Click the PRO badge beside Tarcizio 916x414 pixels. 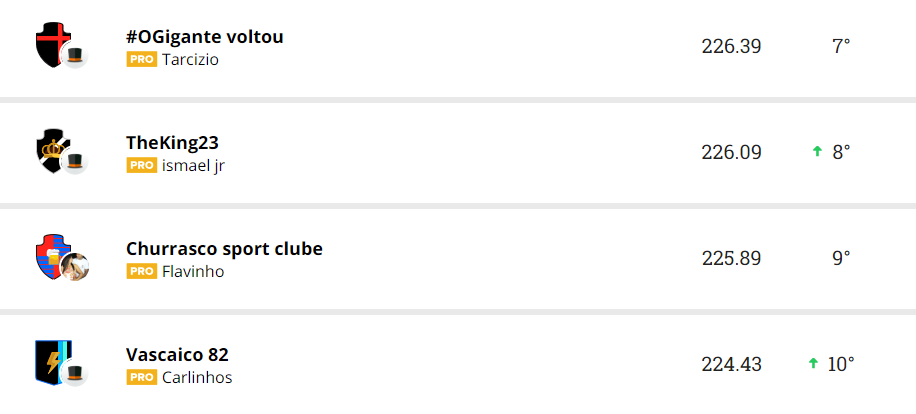pyautogui.click(x=141, y=59)
